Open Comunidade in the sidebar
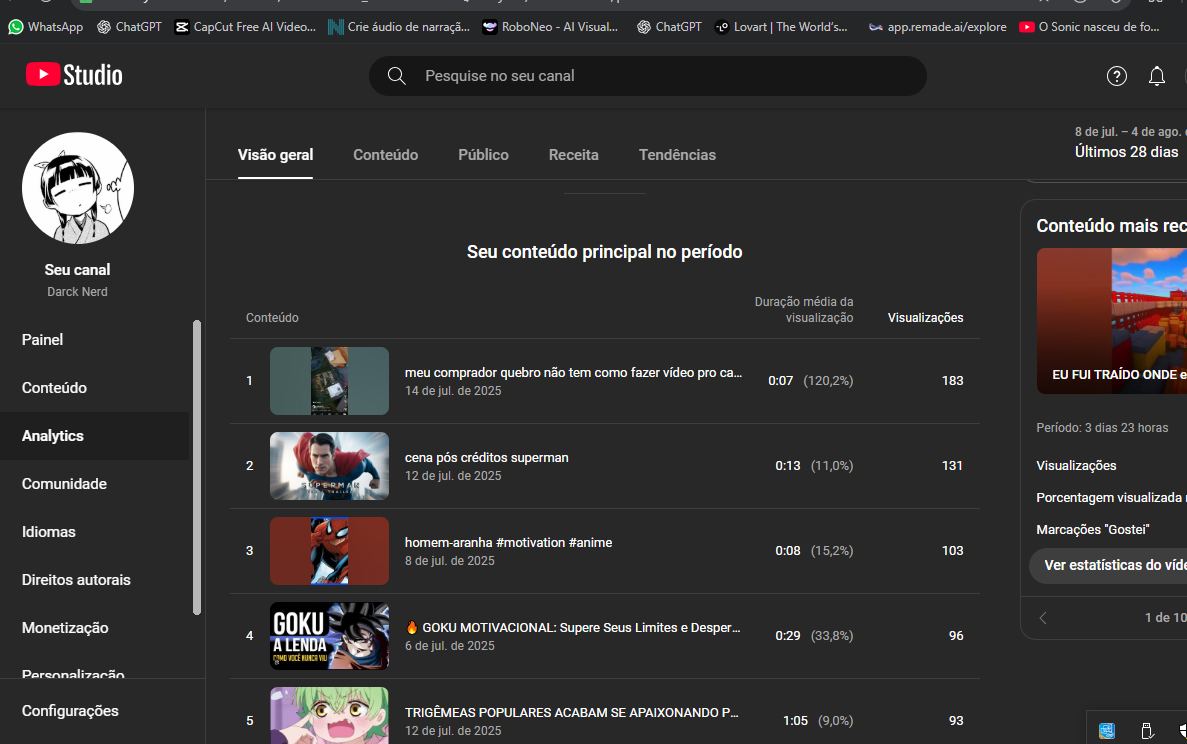The height and width of the screenshot is (744, 1187). pyautogui.click(x=95, y=484)
